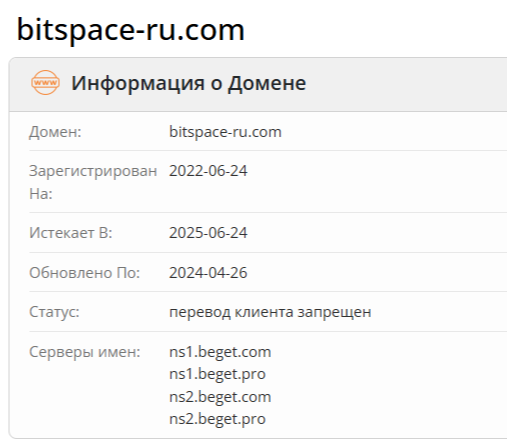This screenshot has height=439, width=507.
Task: Click the bitspace-ru.com page title
Action: pyautogui.click(x=131, y=31)
